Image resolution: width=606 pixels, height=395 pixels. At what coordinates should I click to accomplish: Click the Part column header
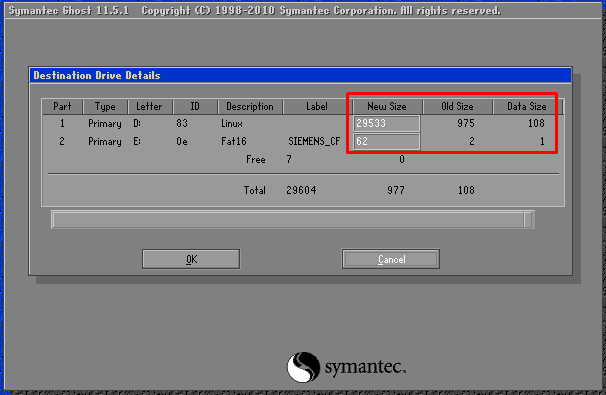[x=62, y=107]
